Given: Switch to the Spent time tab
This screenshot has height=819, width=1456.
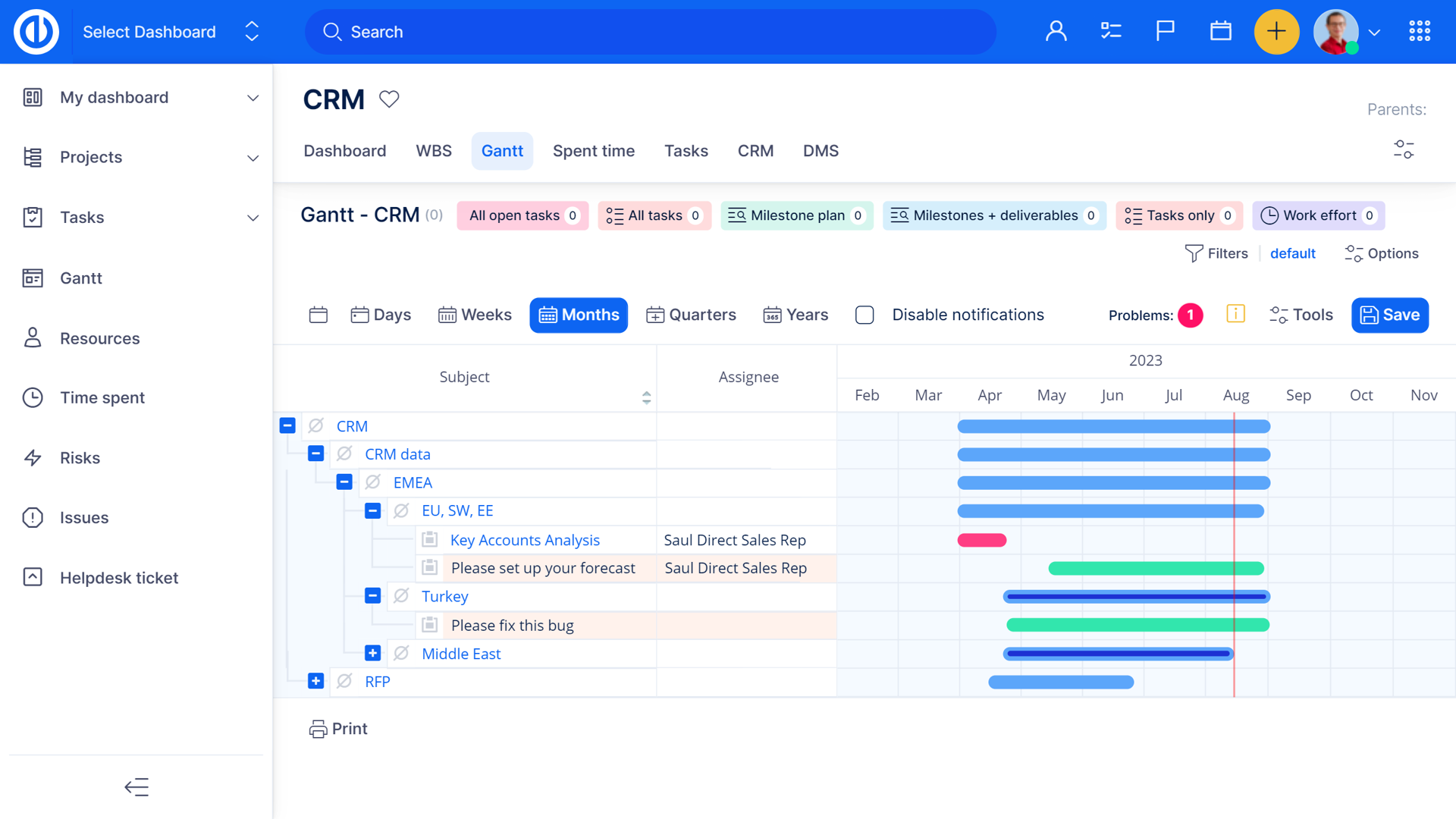Looking at the screenshot, I should [x=594, y=151].
